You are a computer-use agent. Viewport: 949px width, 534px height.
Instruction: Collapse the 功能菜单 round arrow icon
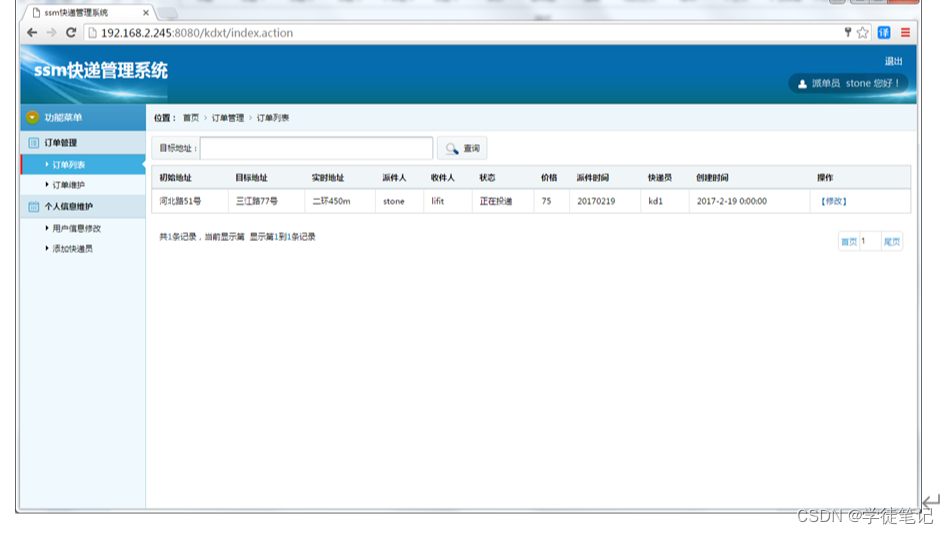pos(33,117)
